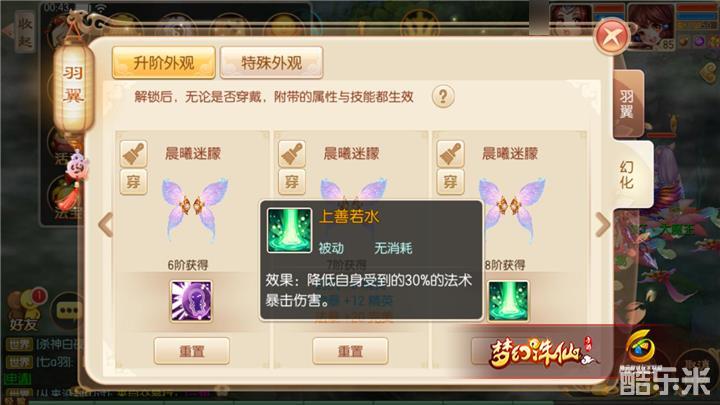Click the brush icon on 8阶 wing card
The height and width of the screenshot is (405, 720).
[x=450, y=154]
